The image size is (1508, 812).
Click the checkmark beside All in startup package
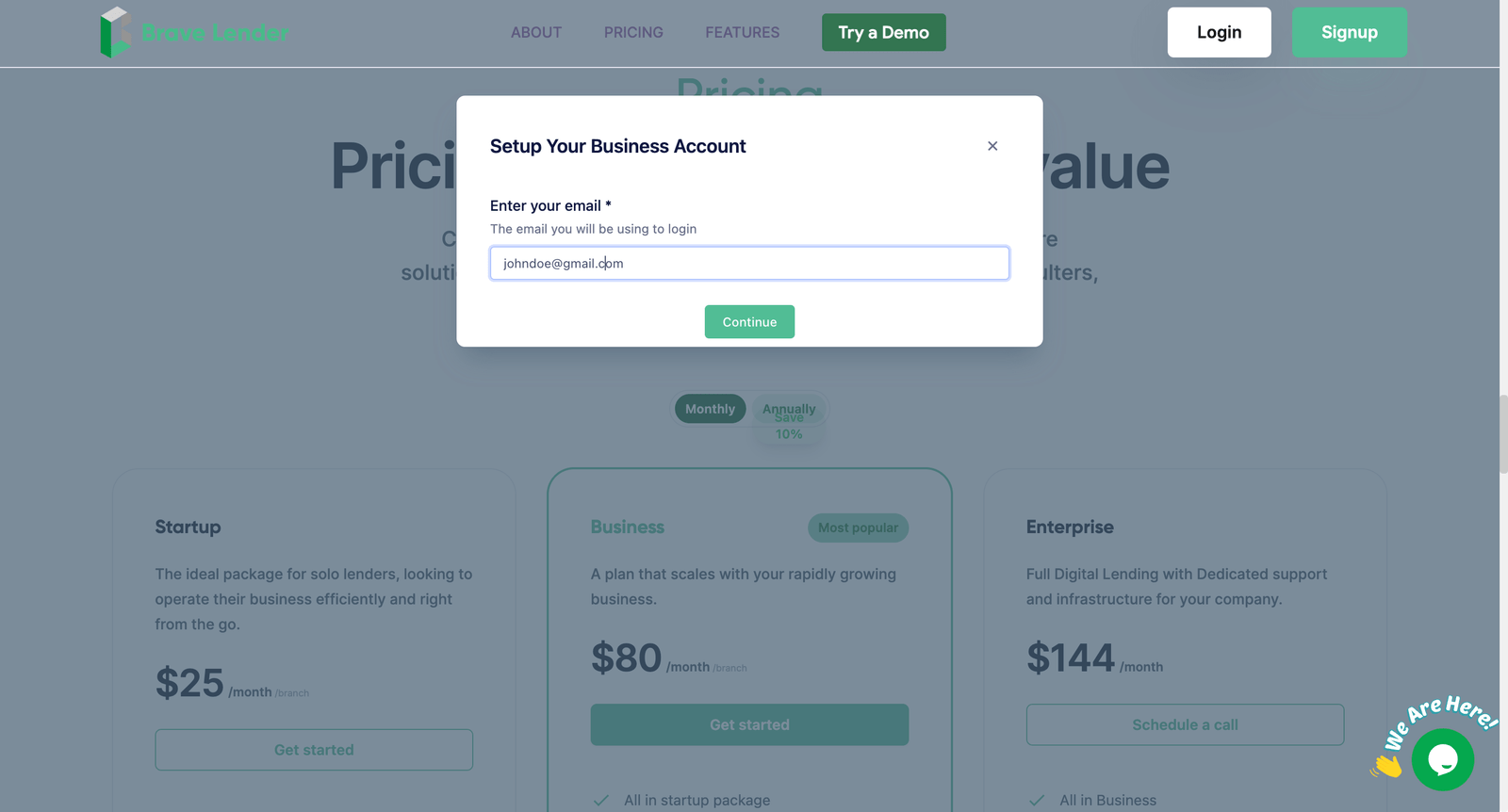pos(600,799)
